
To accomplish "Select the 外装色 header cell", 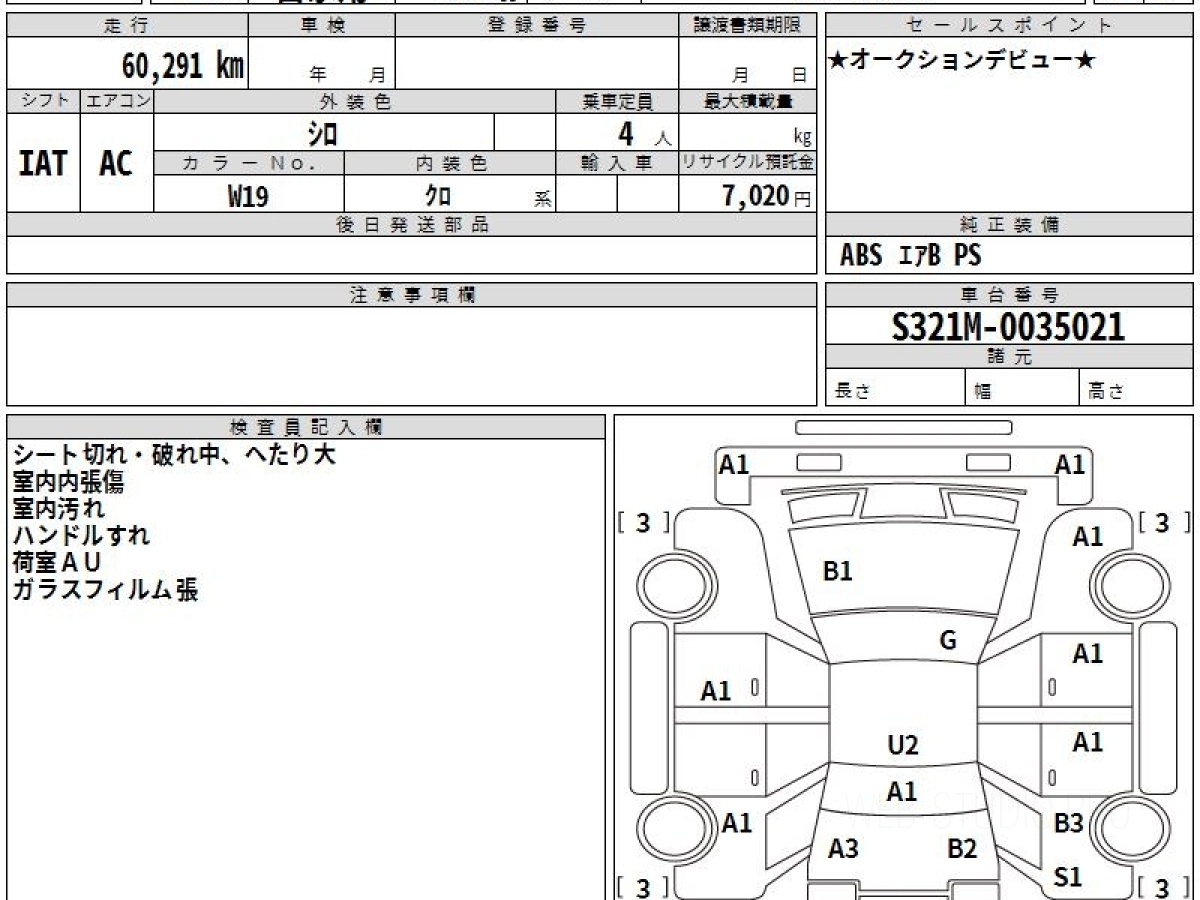I will pos(355,101).
